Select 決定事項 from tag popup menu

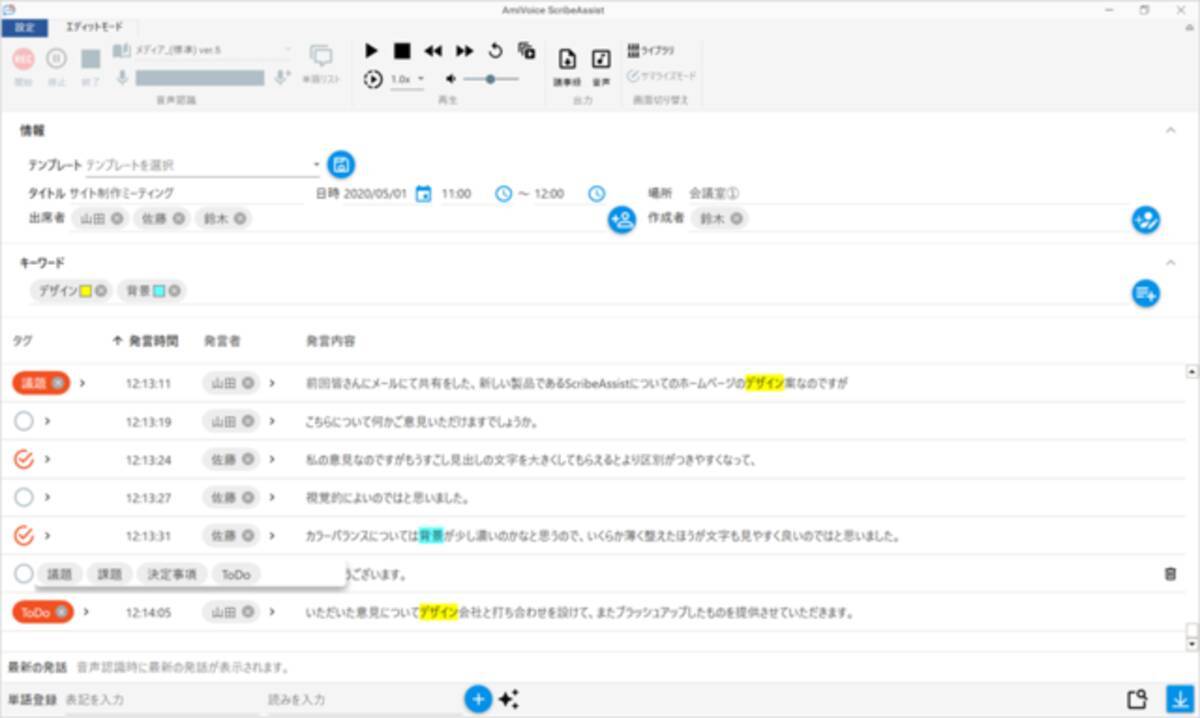[172, 574]
